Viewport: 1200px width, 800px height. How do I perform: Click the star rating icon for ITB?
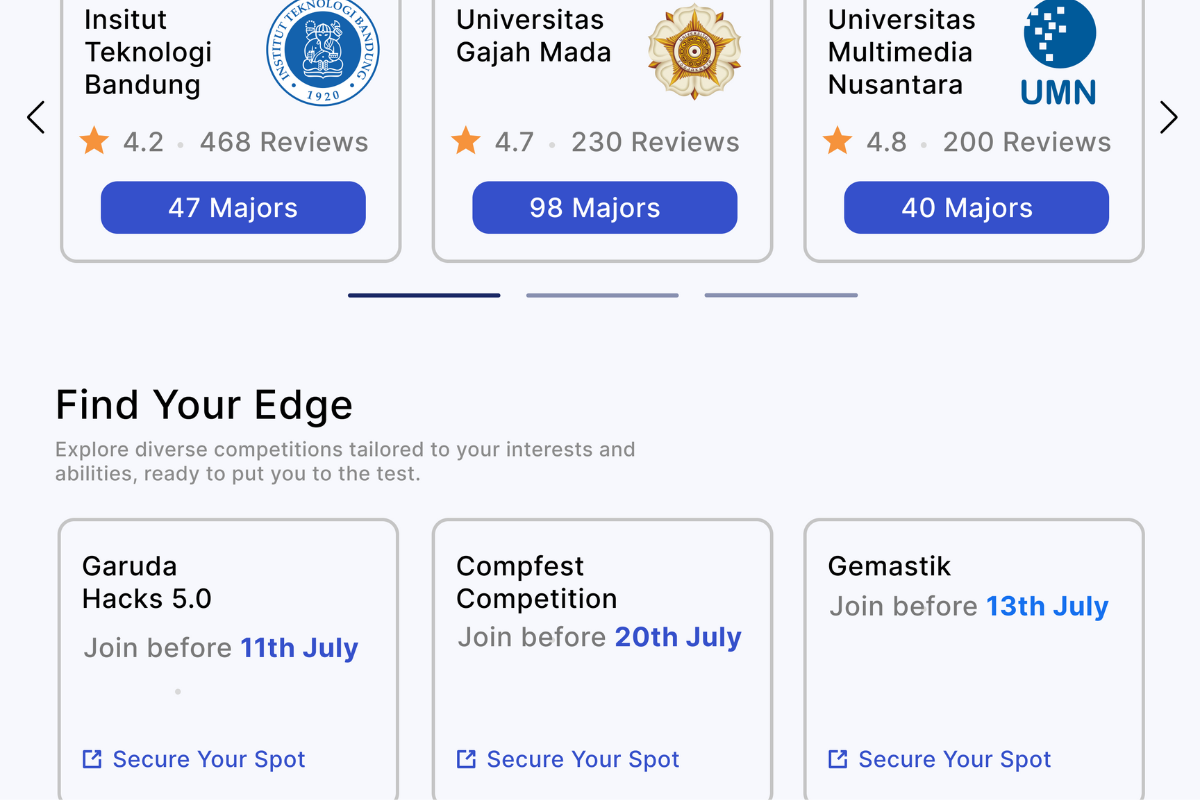(95, 141)
